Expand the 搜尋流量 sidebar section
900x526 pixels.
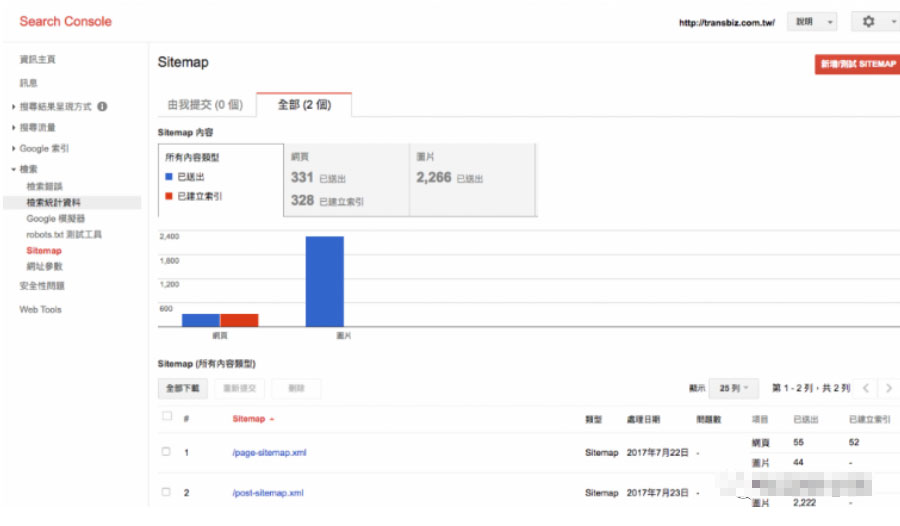click(37, 127)
